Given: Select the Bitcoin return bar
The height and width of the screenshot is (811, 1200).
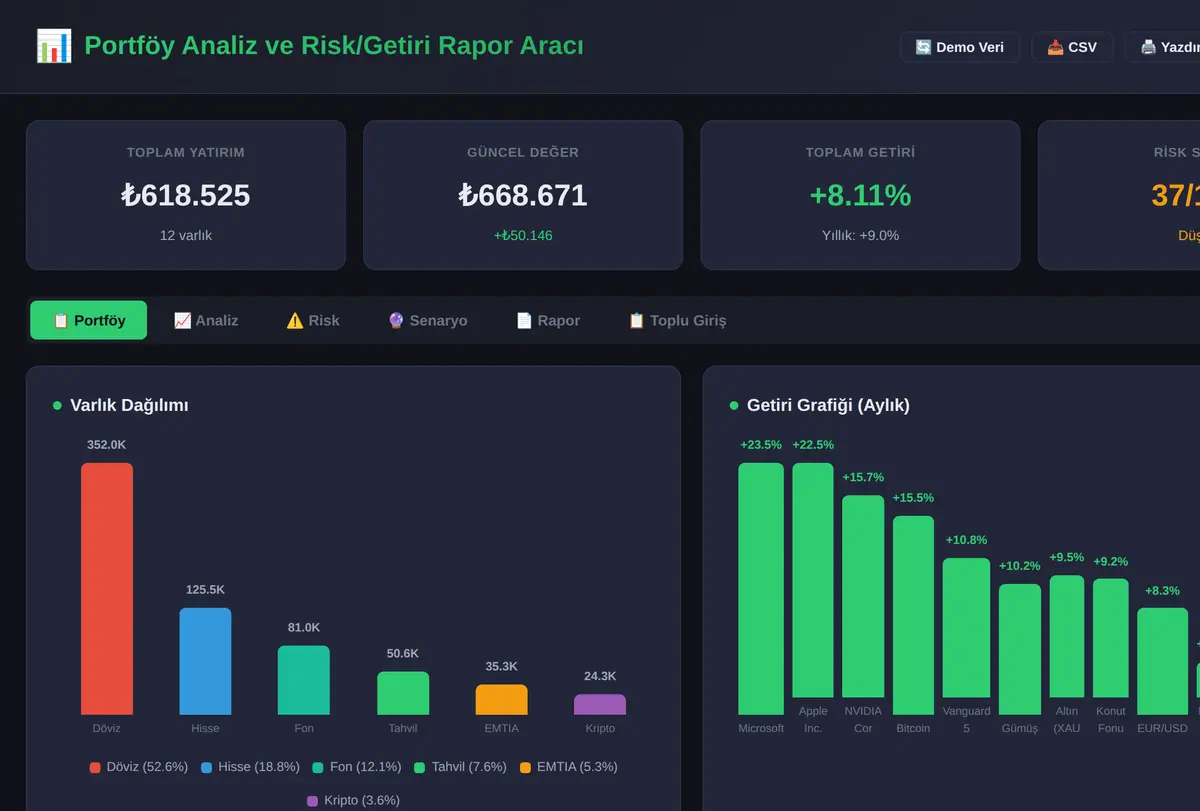Looking at the screenshot, I should [913, 615].
